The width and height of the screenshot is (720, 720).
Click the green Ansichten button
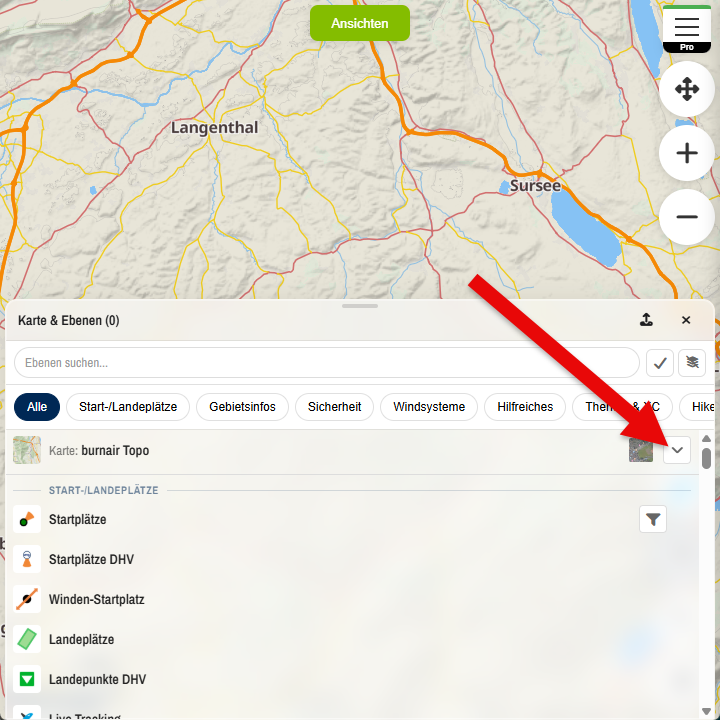(x=360, y=23)
